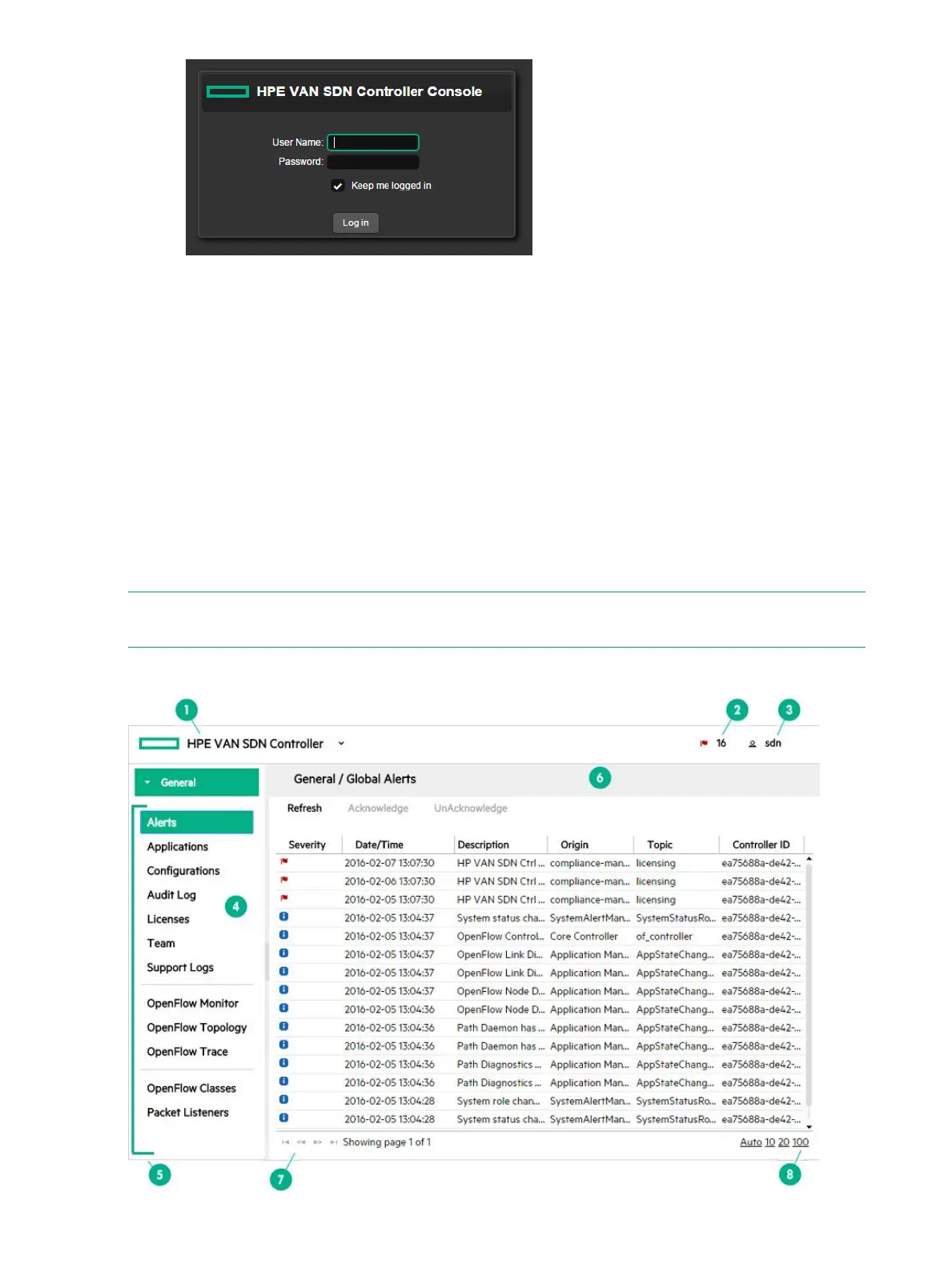Click info icon on the System role chan... row
The width and height of the screenshot is (952, 1268).
[283, 1100]
